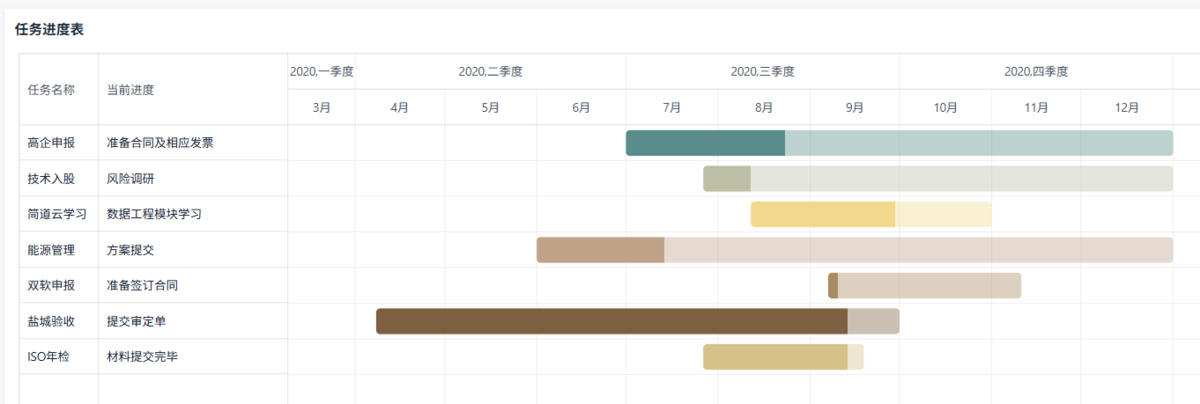This screenshot has height=404, width=1200.
Task: Click the 技术入股 remaining light bar
Action: [962, 179]
